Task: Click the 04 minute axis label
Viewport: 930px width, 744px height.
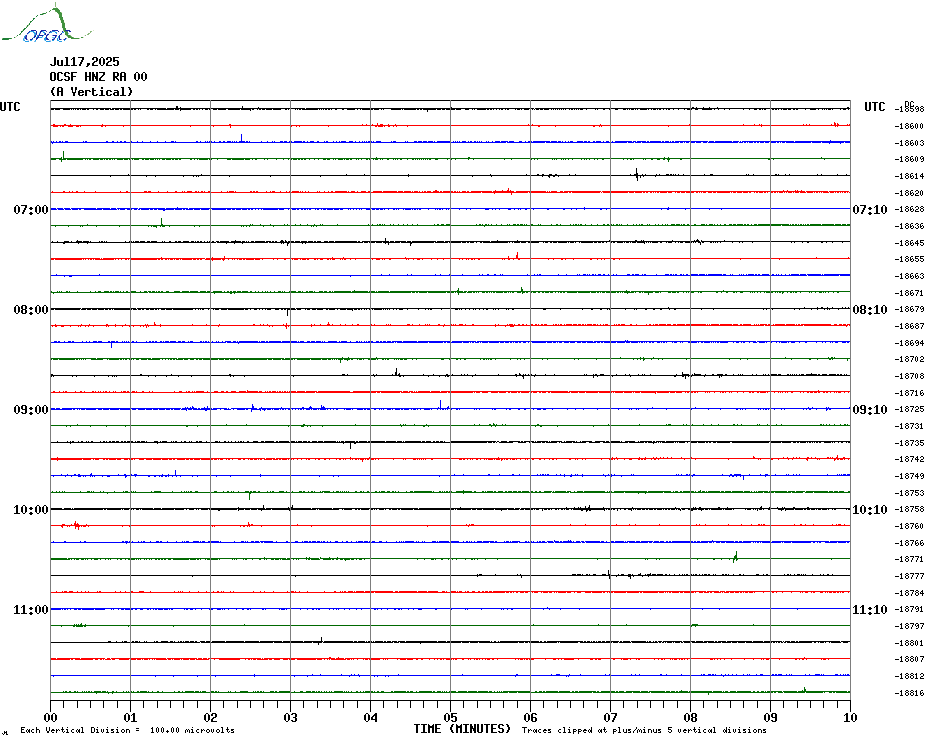Action: [371, 717]
